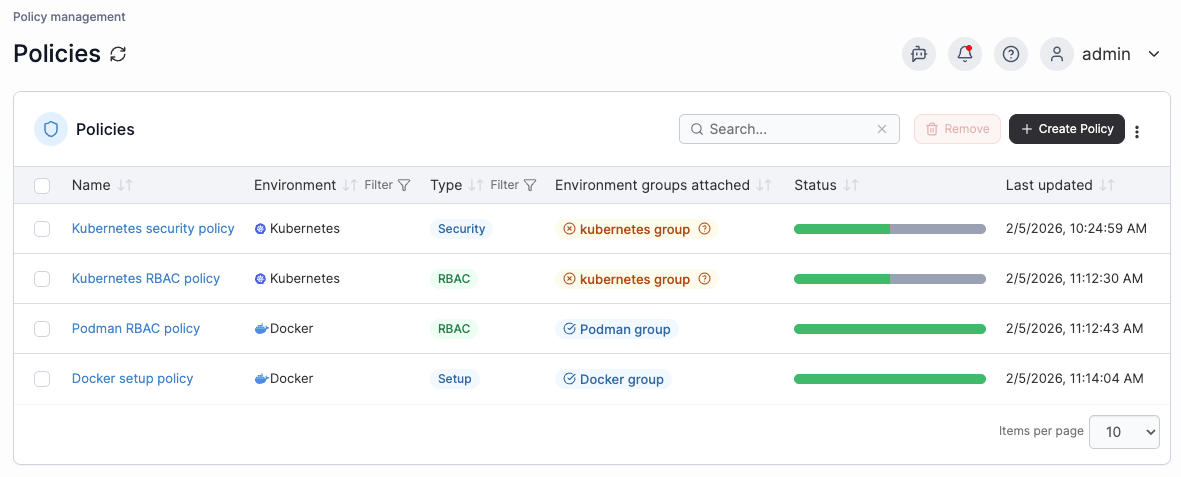This screenshot has width=1181, height=477.
Task: Open the kebab menu beside Create Policy
Action: coord(1137,130)
